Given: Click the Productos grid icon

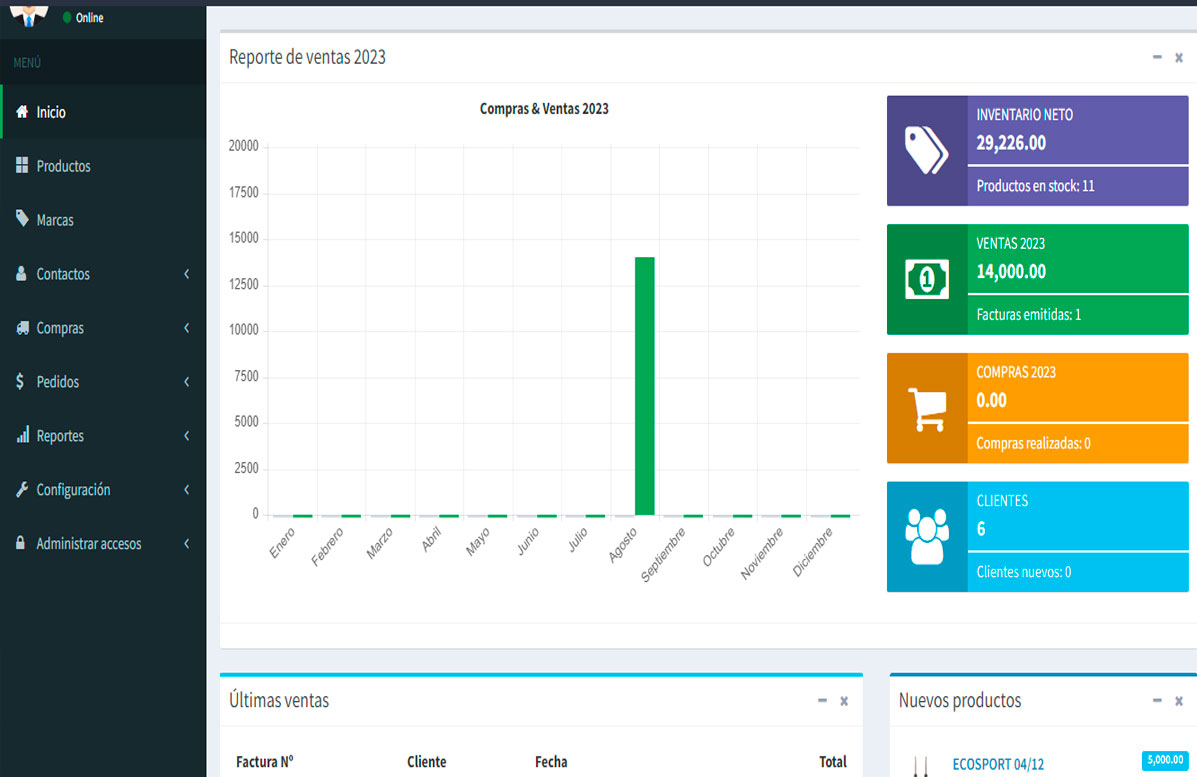Looking at the screenshot, I should click(x=22, y=166).
